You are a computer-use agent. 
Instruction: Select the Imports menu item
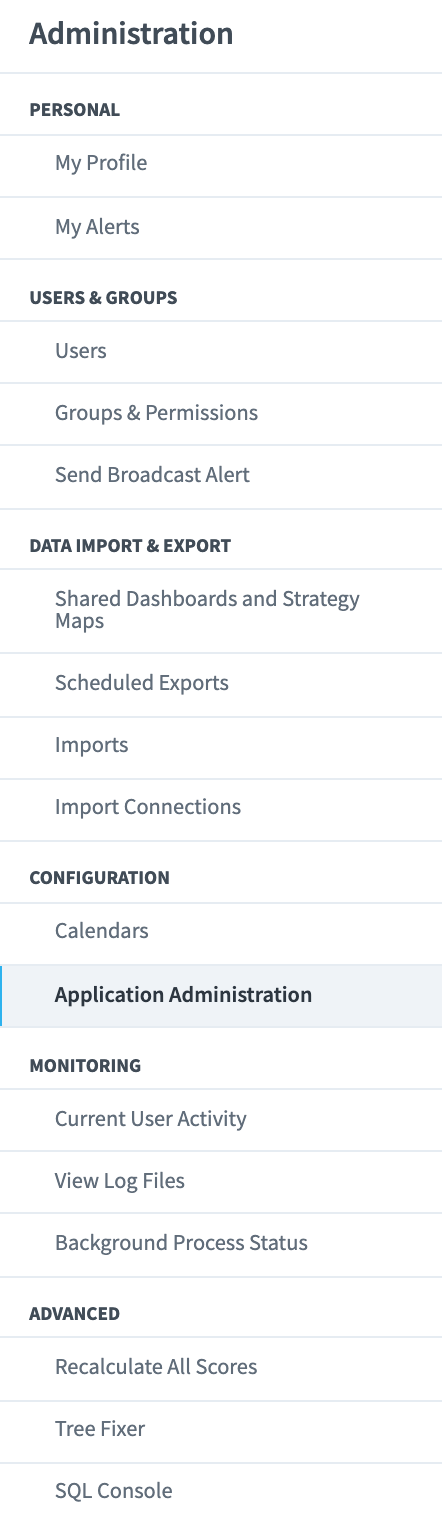pos(221,745)
